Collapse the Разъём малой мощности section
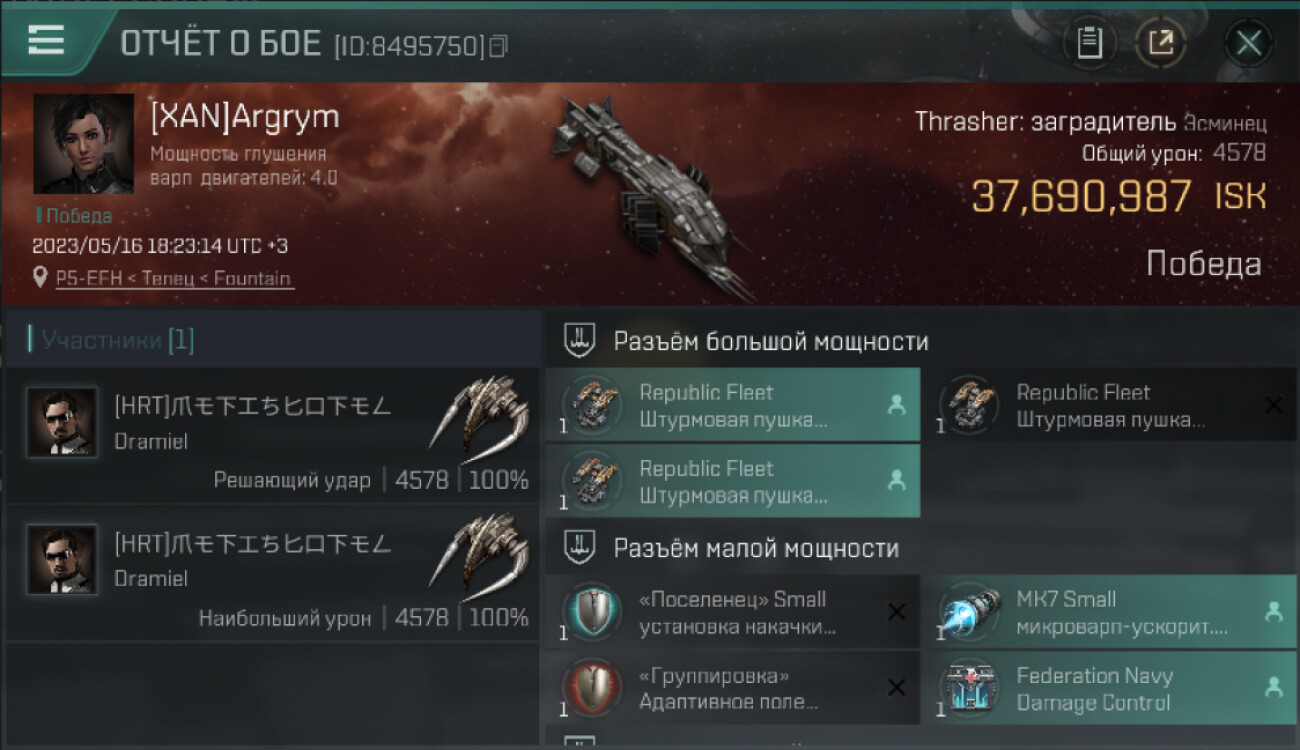 coord(920,547)
